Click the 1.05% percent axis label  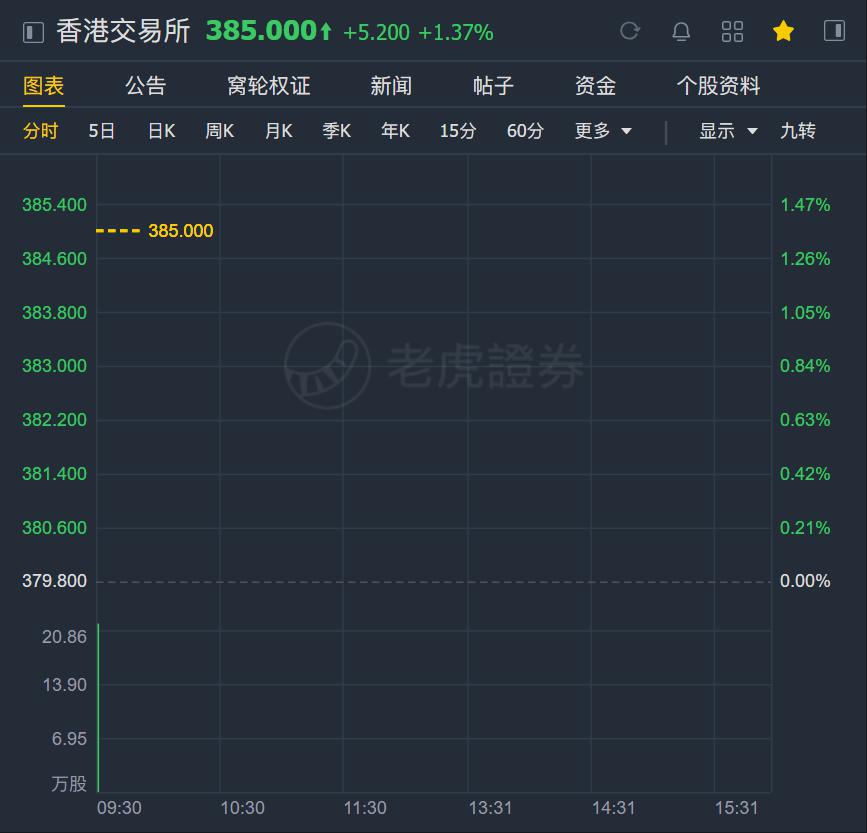point(805,313)
